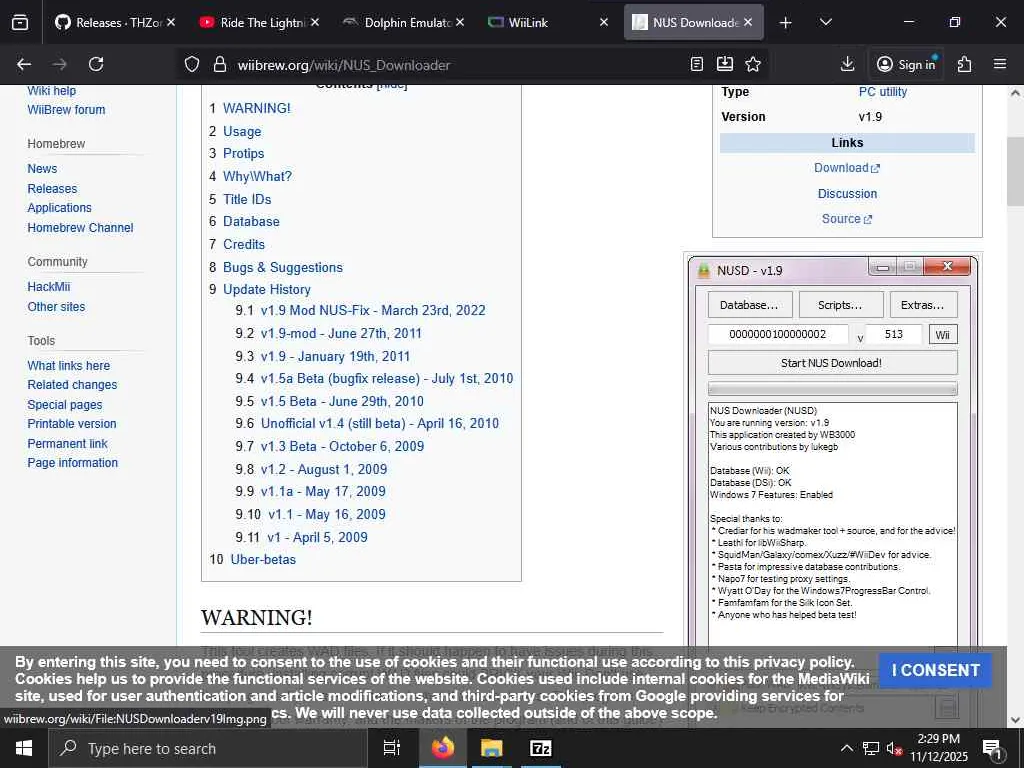Open Page information link
Screen dimensions: 1024x768
(72, 462)
